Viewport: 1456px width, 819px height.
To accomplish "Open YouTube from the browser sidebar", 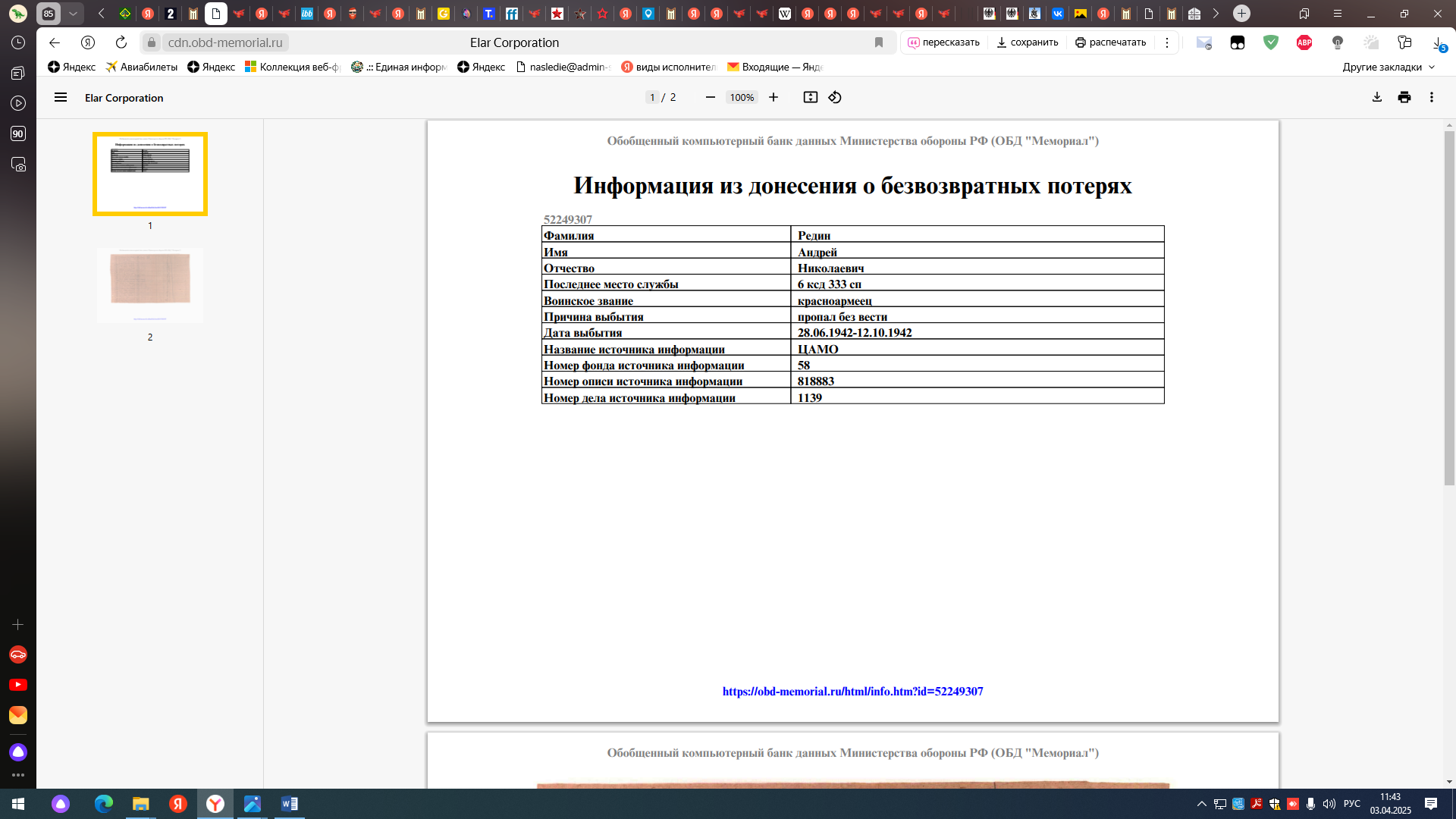I will click(18, 685).
